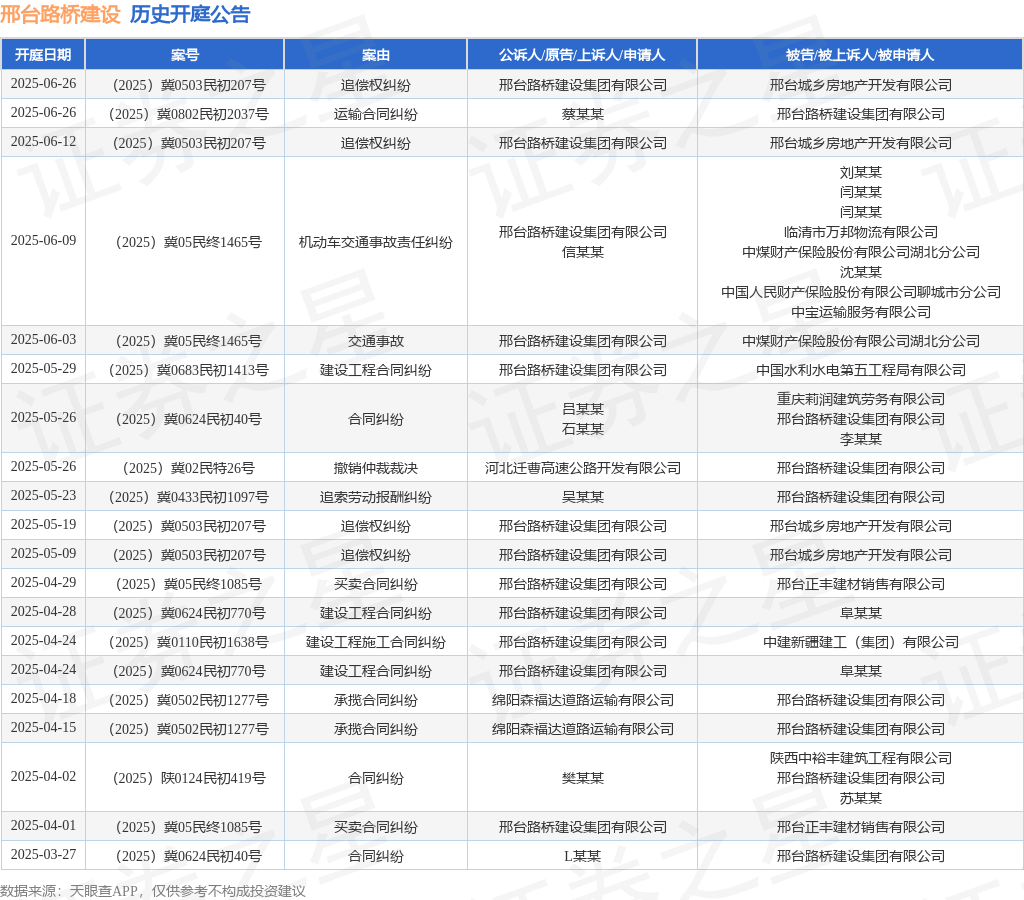
Task: Click 陕西中裕丰建筑工程有限公司 defendant
Action: 861,758
